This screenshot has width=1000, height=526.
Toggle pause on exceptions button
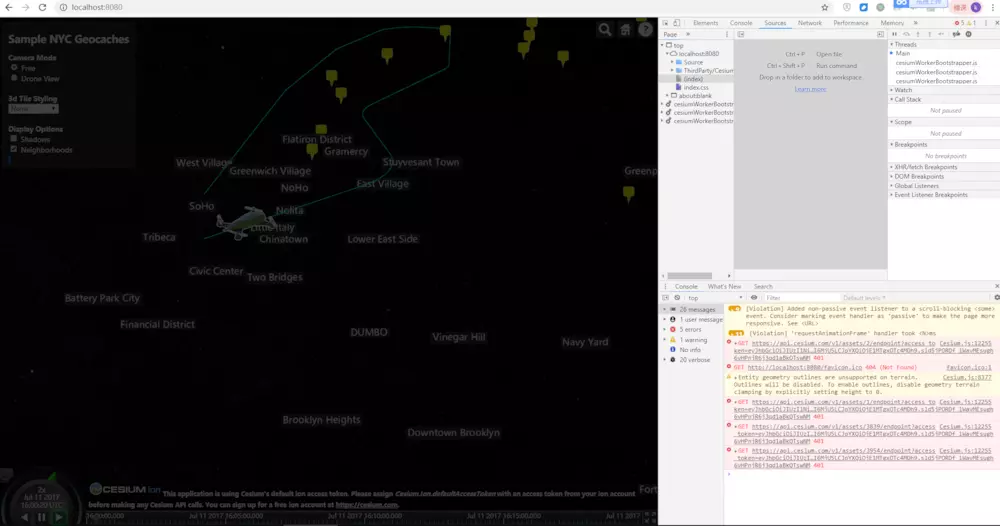point(968,34)
